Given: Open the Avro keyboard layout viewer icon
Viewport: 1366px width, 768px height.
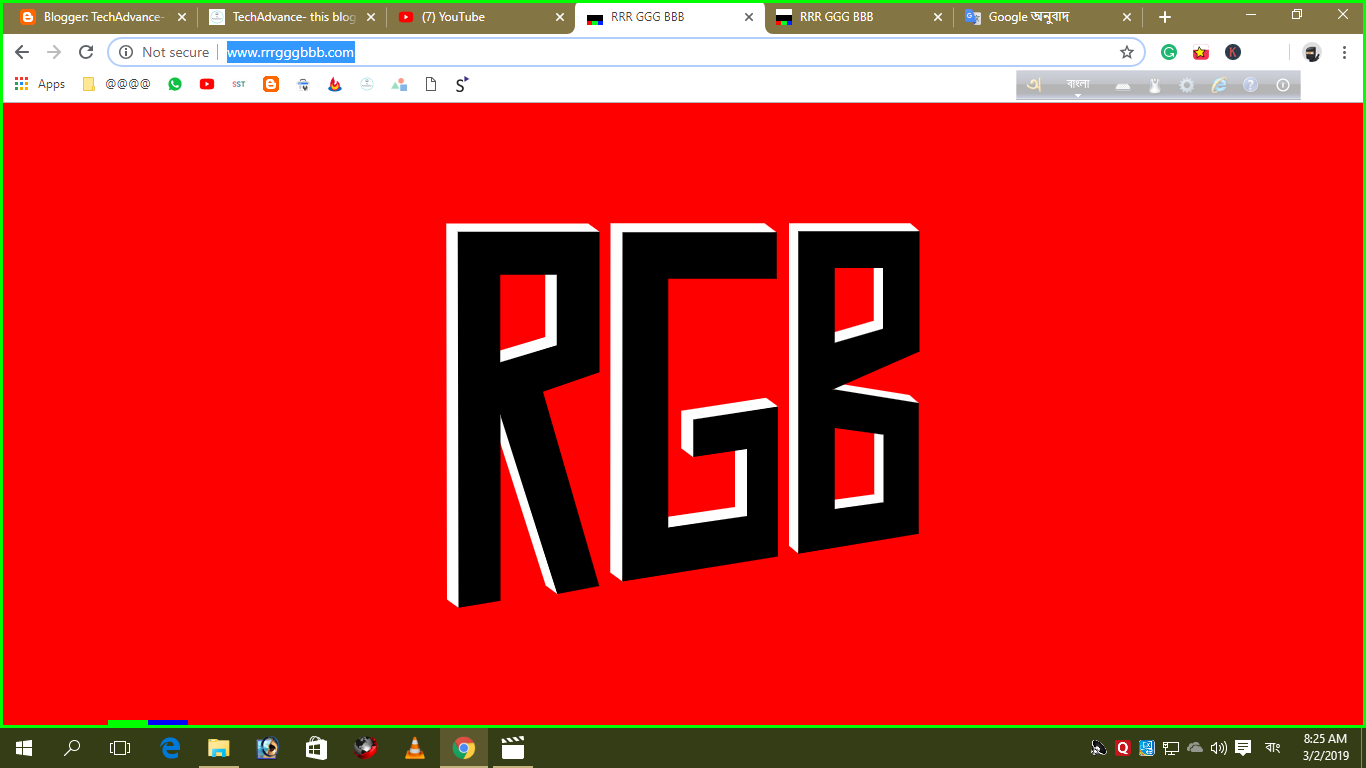Looking at the screenshot, I should point(1123,86).
